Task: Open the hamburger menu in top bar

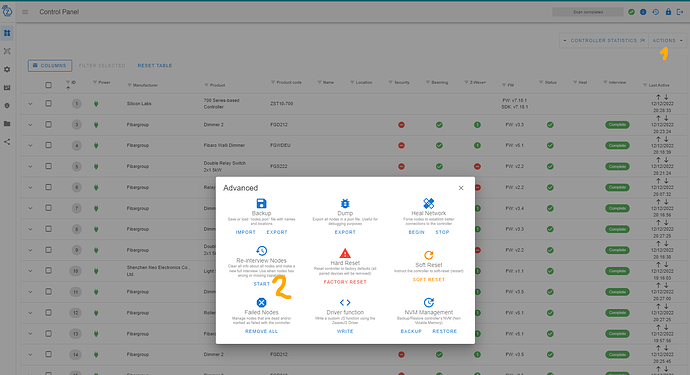Action: click(x=25, y=12)
